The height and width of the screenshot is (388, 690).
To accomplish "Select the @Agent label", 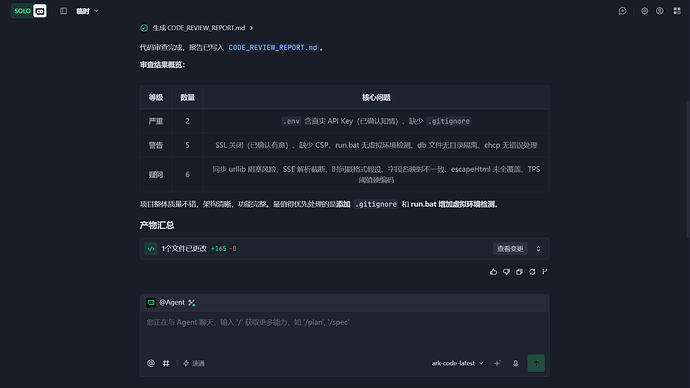I will (x=172, y=302).
